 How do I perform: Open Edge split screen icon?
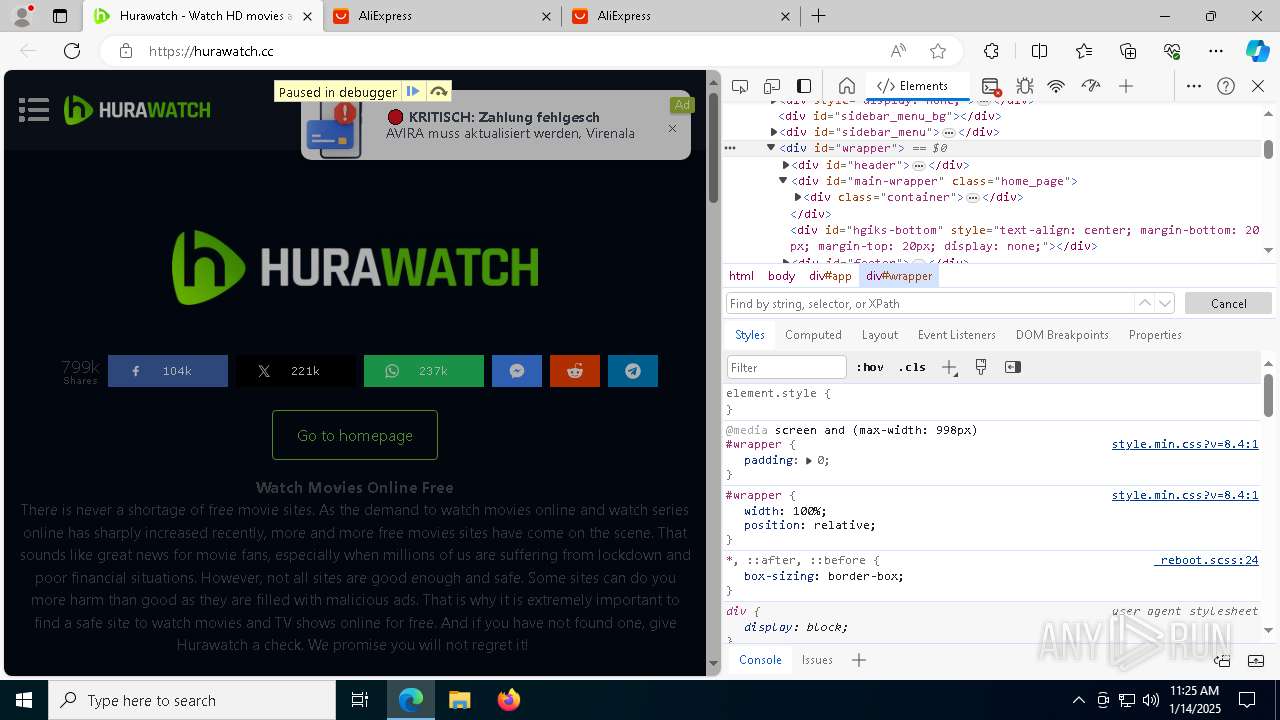click(x=1039, y=51)
